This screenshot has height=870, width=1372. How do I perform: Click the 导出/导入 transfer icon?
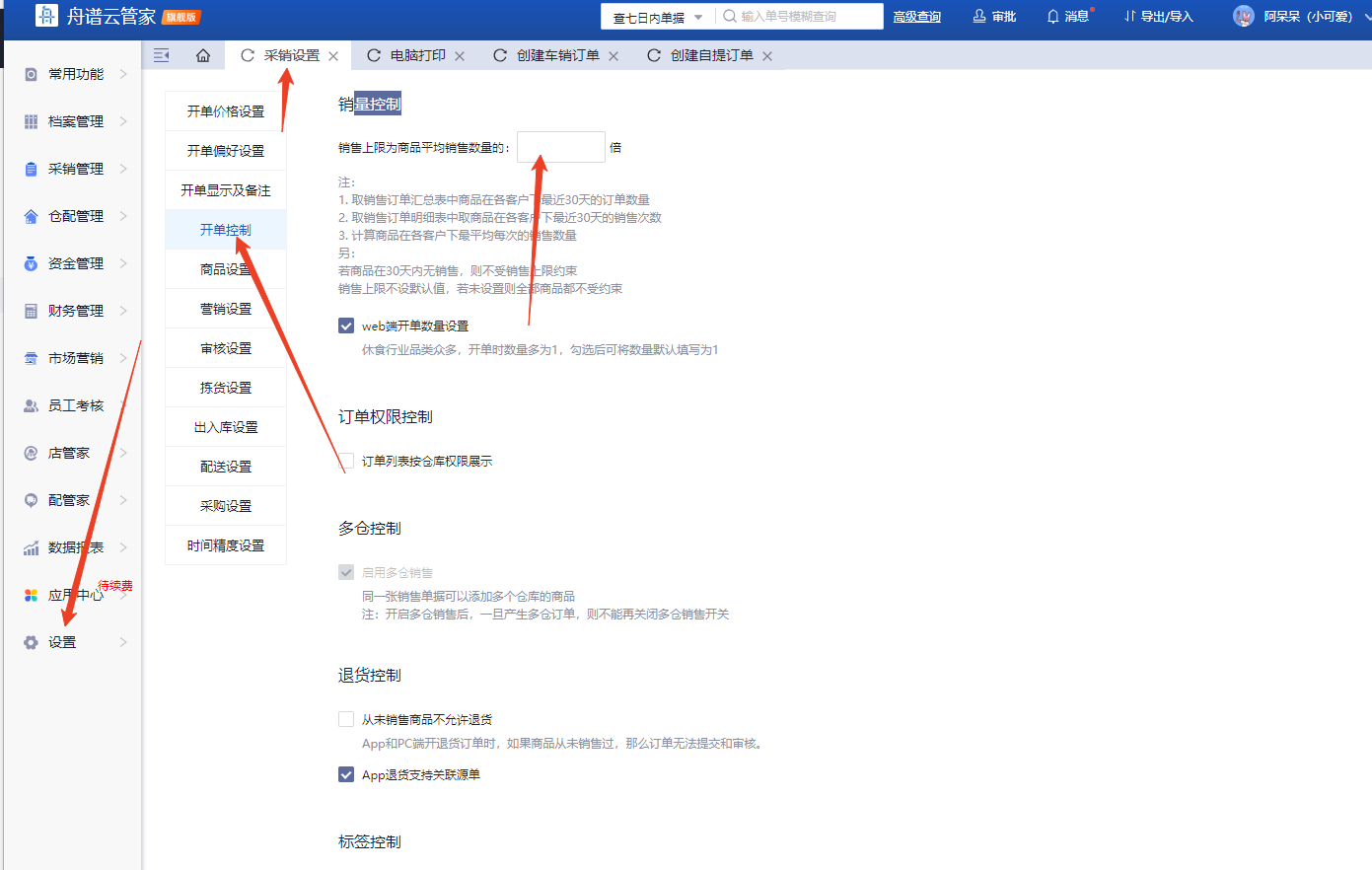[1129, 17]
